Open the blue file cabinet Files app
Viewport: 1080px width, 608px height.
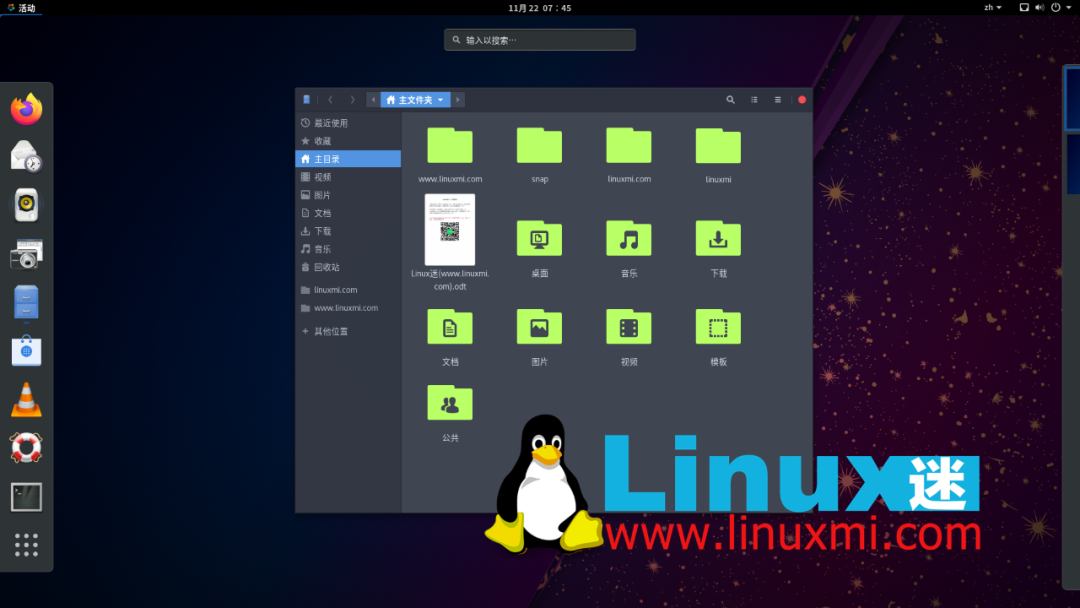26,303
